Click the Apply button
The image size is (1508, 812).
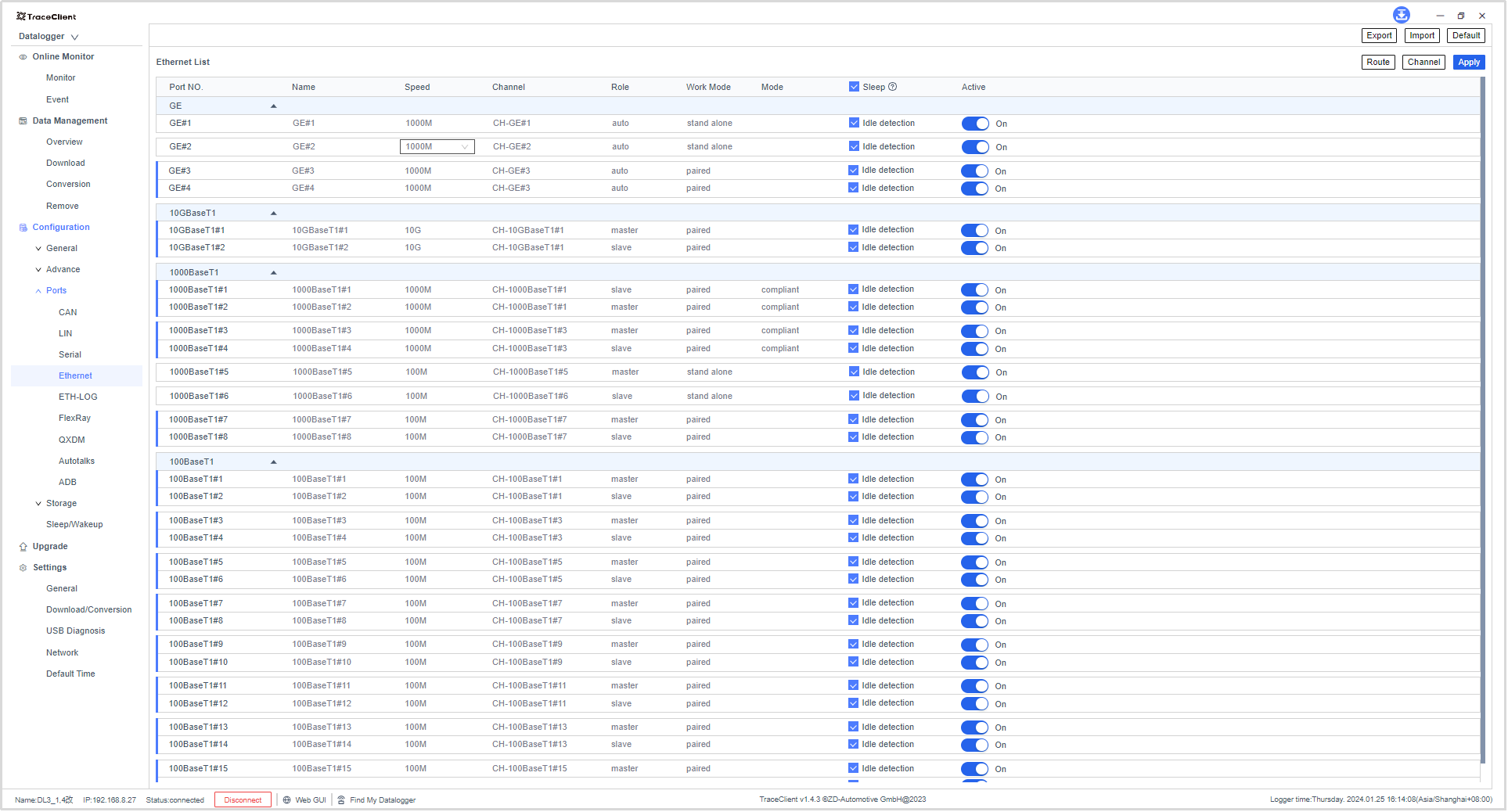[1468, 63]
